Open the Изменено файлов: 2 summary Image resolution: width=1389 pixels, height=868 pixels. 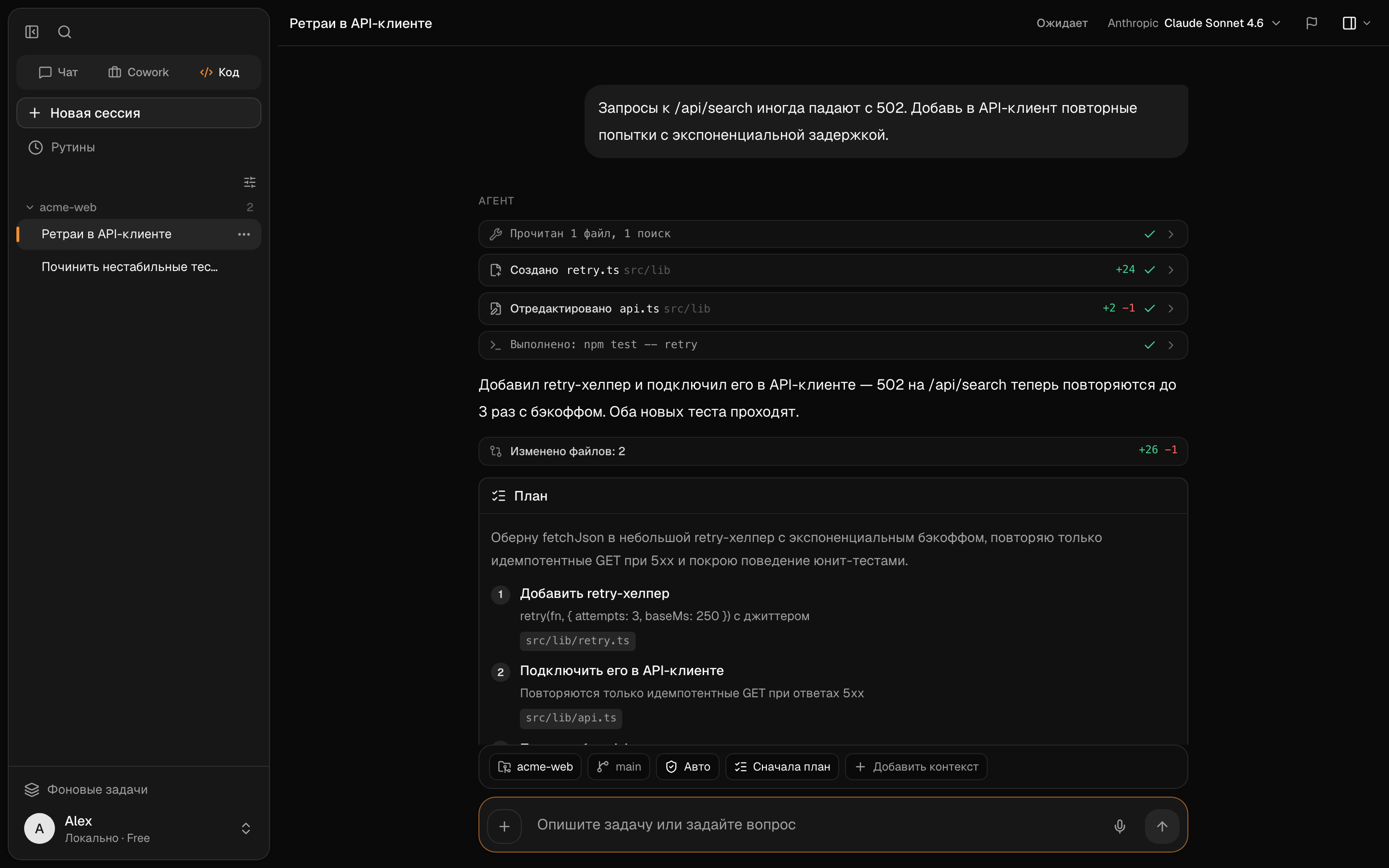pyautogui.click(x=833, y=451)
